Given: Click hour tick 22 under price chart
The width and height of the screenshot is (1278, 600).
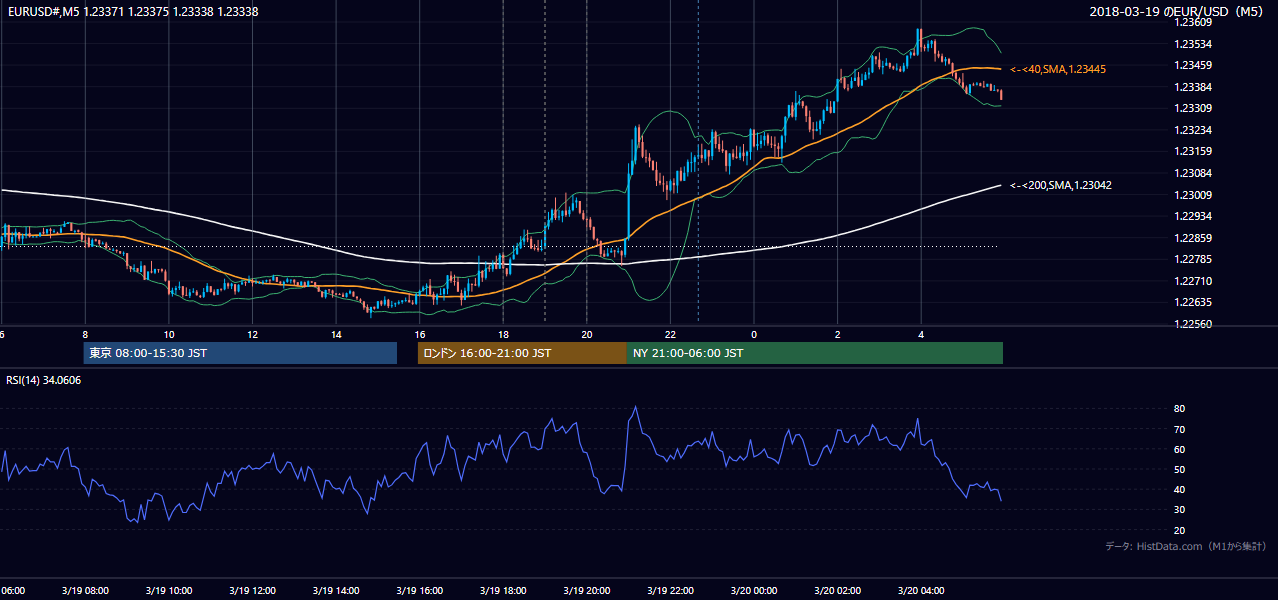Looking at the screenshot, I should [x=670, y=334].
